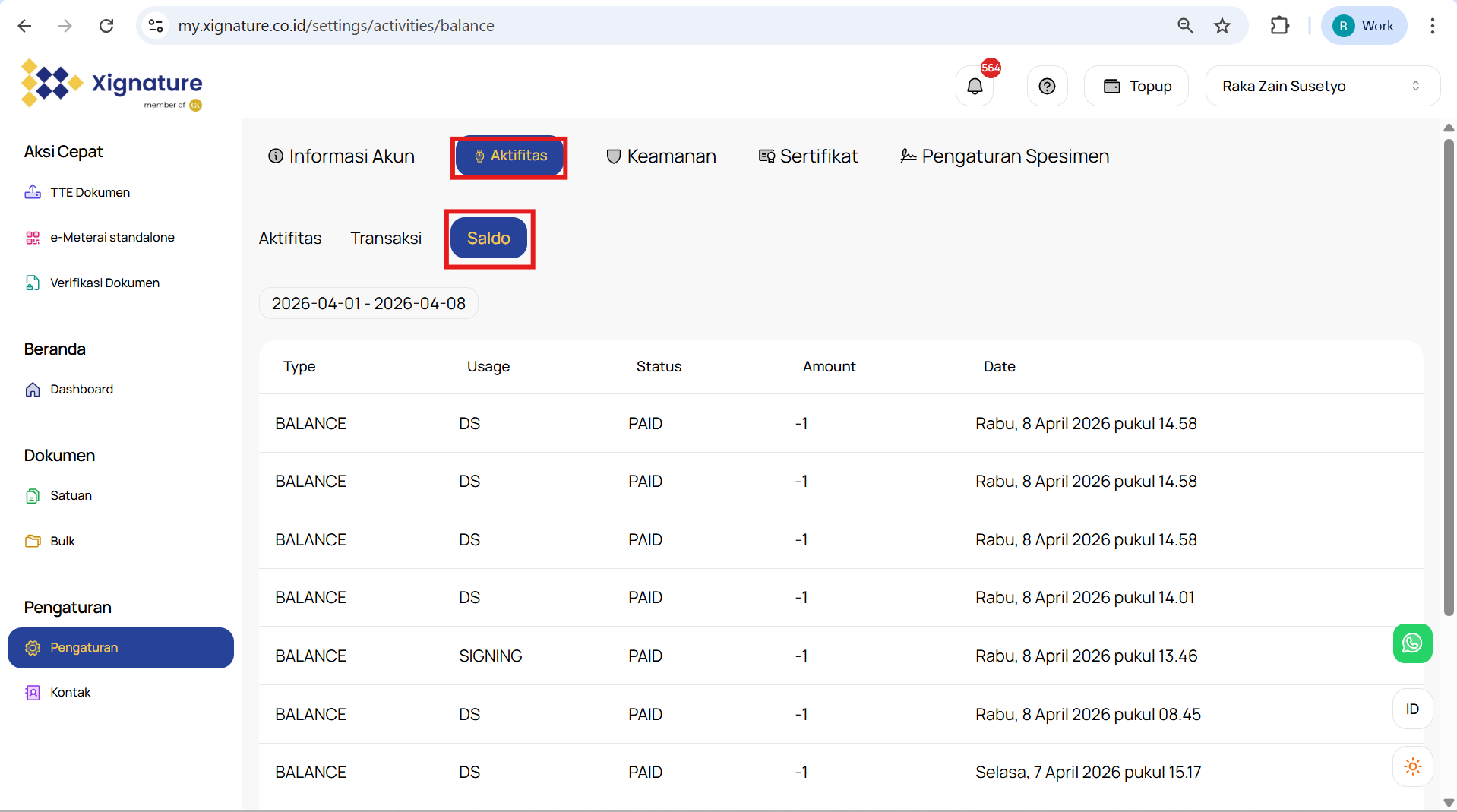Open TTE Dokumen quick action
Viewport: 1457px width, 812px height.
coord(90,192)
